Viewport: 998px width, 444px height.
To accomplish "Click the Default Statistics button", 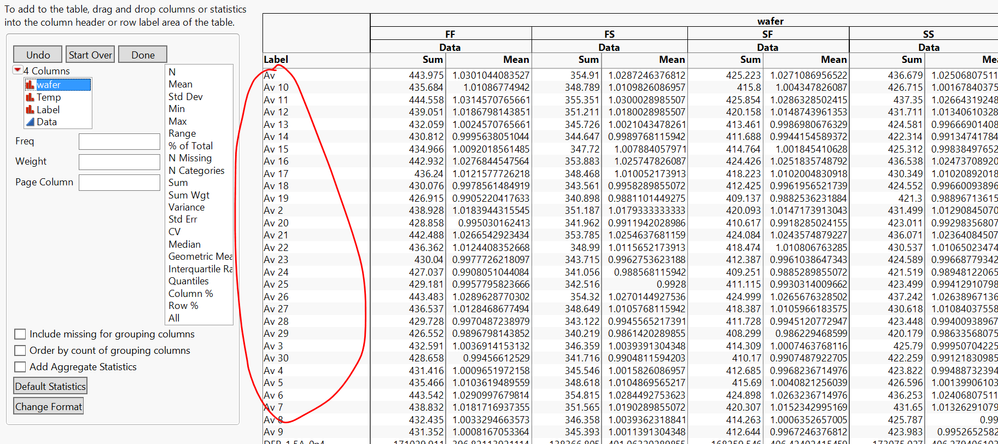I will [x=50, y=386].
